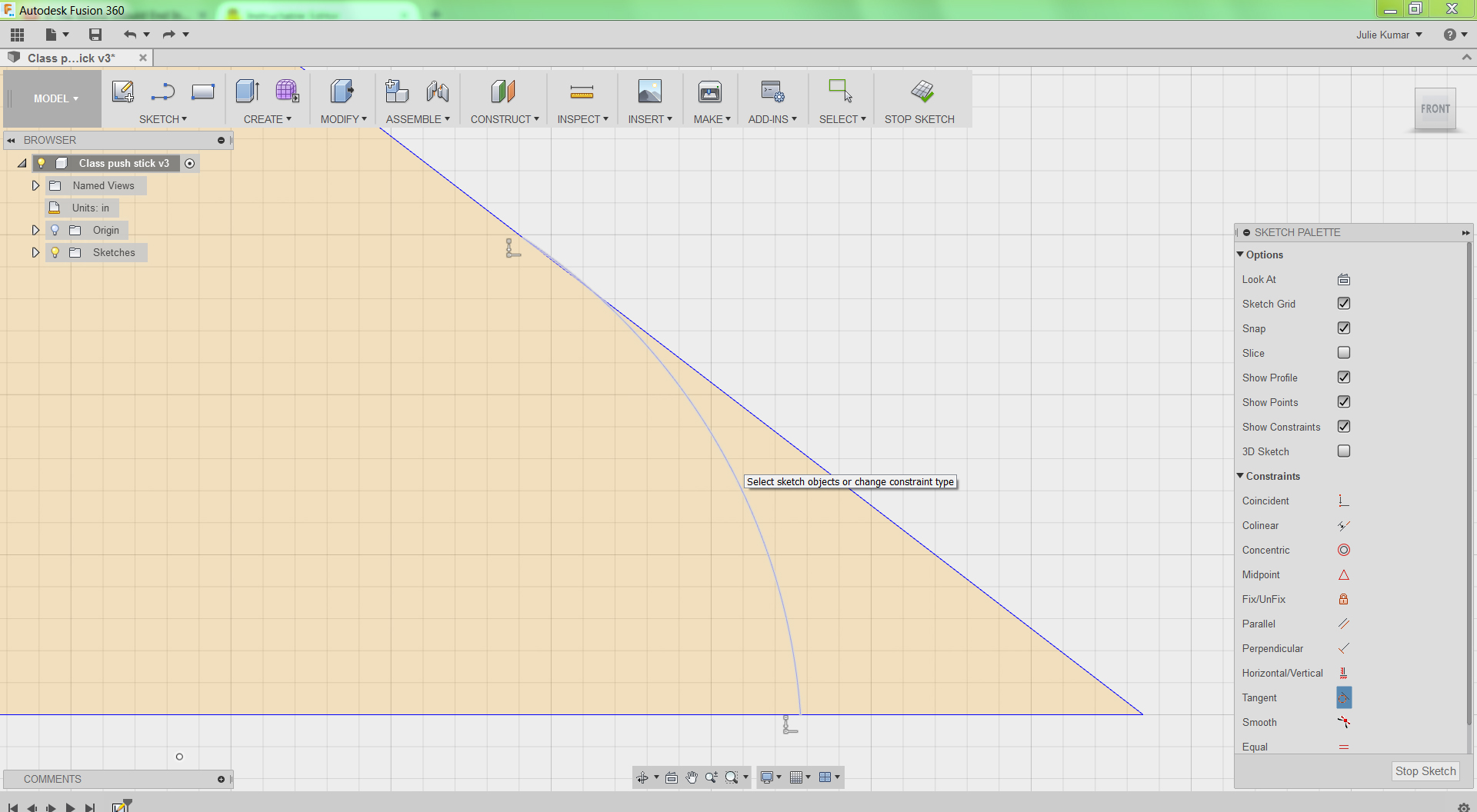1477x812 pixels.
Task: Toggle the Show Points checkbox
Action: tap(1344, 402)
